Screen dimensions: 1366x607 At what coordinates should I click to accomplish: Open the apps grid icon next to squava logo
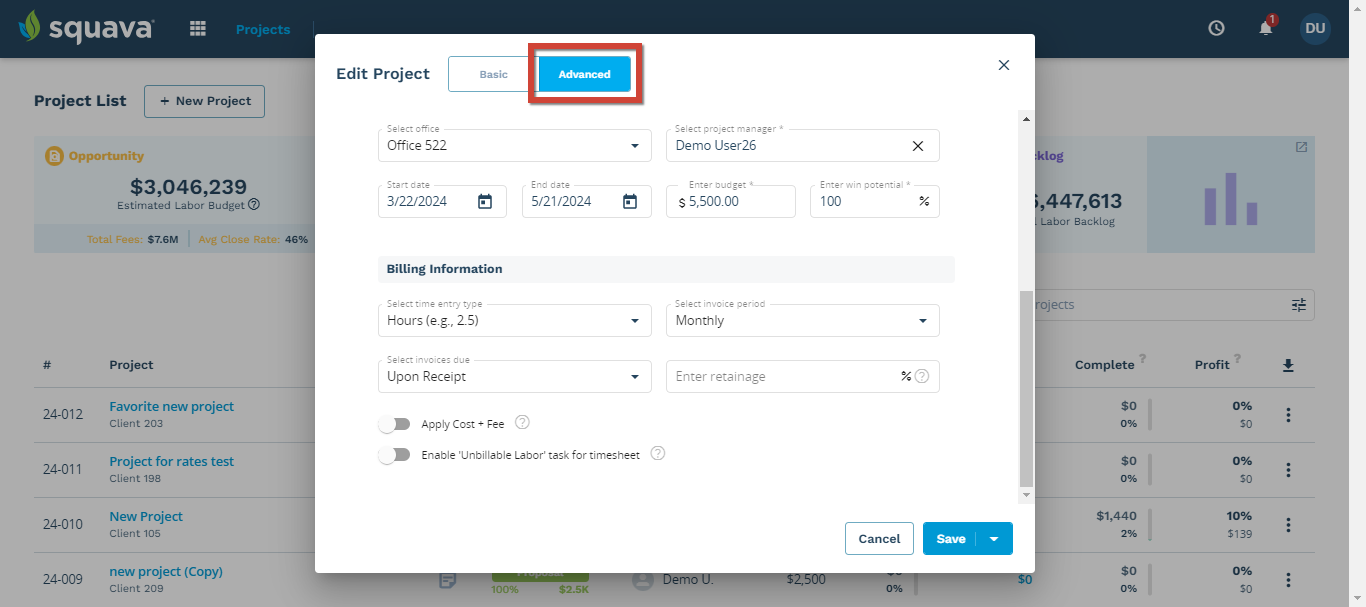197,28
